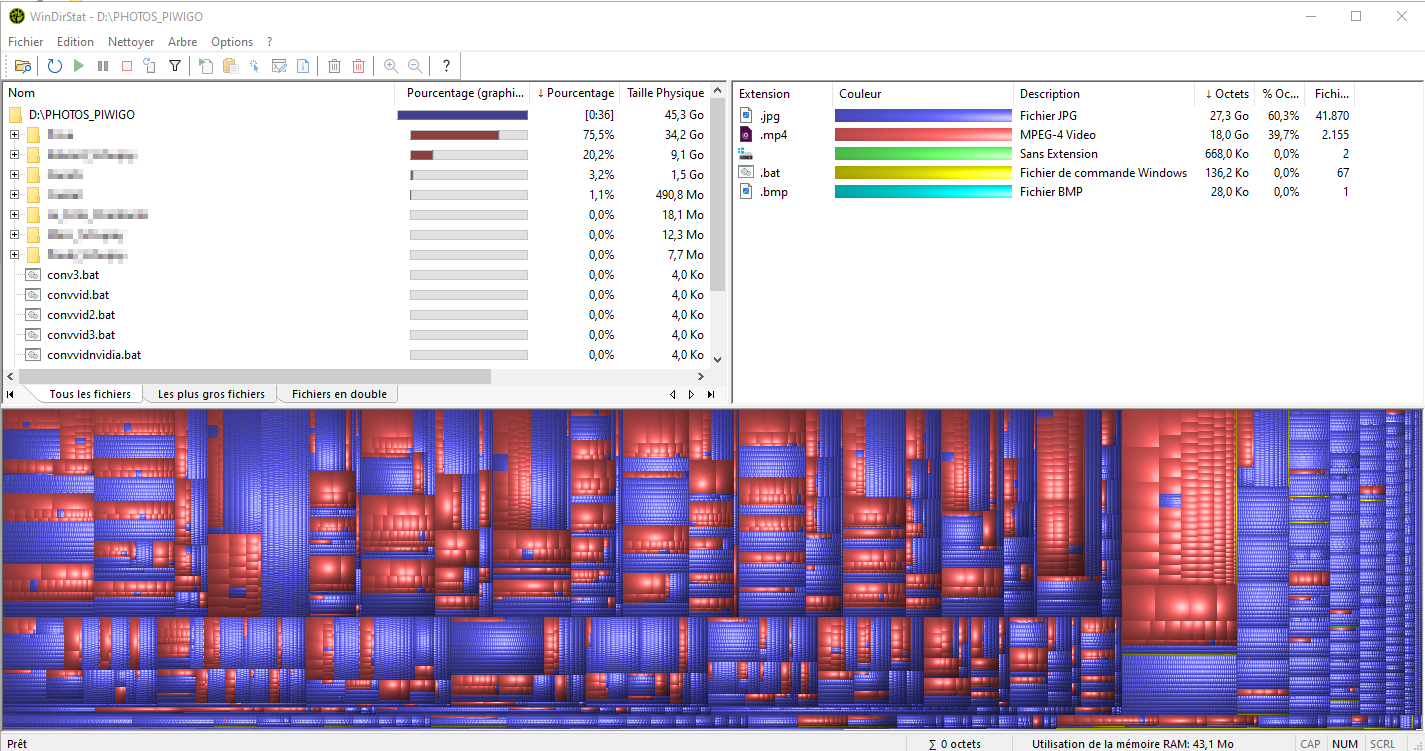Switch to the Fichiers en double tab
The height and width of the screenshot is (751, 1425).
pyautogui.click(x=339, y=394)
